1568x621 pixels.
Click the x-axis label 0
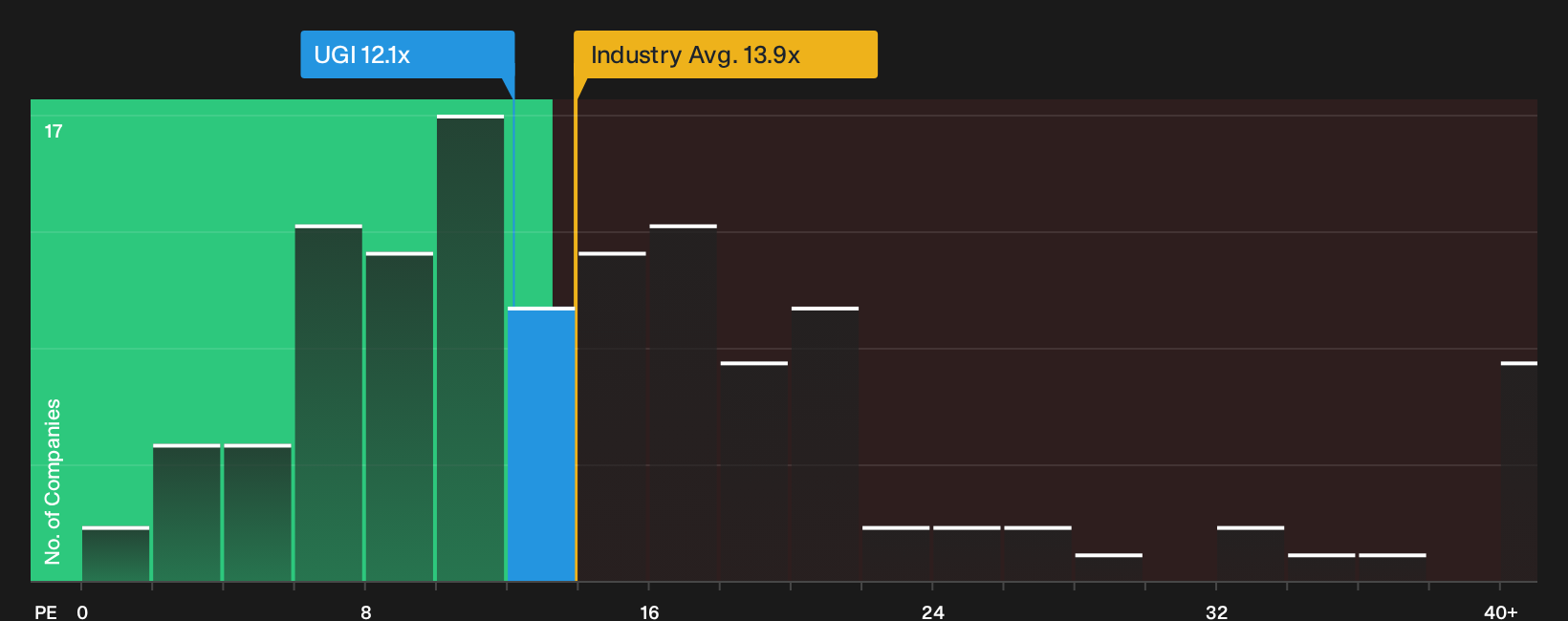click(x=82, y=611)
